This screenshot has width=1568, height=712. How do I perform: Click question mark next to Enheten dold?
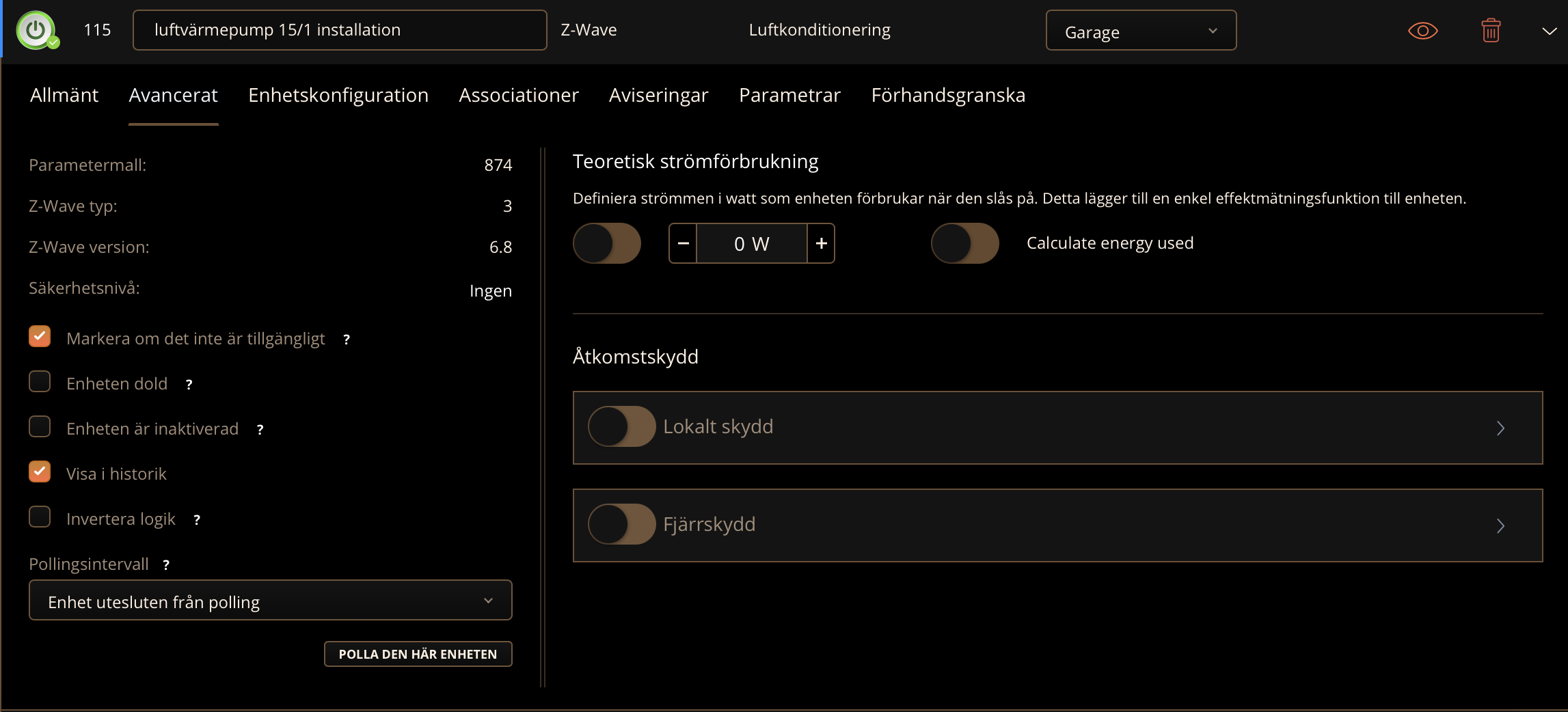tap(189, 385)
